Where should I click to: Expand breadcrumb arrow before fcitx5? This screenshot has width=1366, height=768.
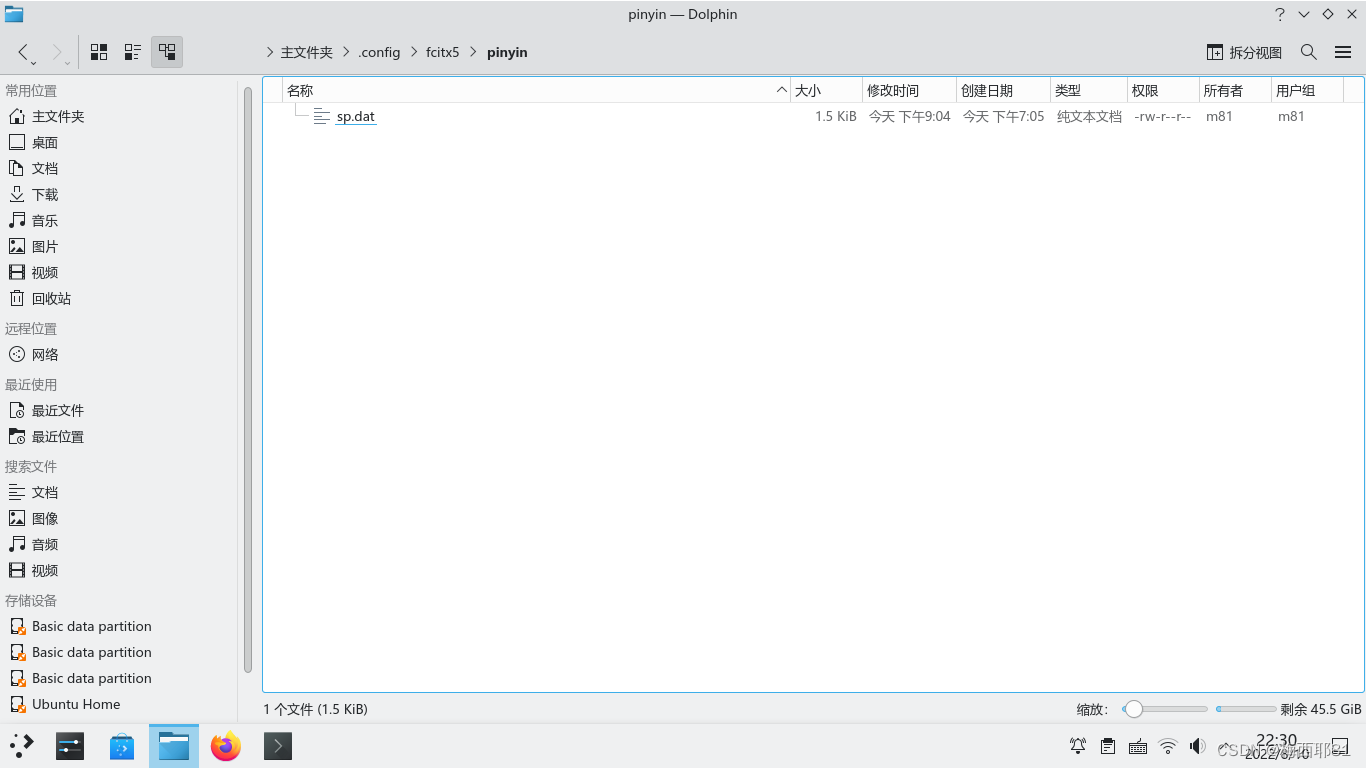click(414, 52)
